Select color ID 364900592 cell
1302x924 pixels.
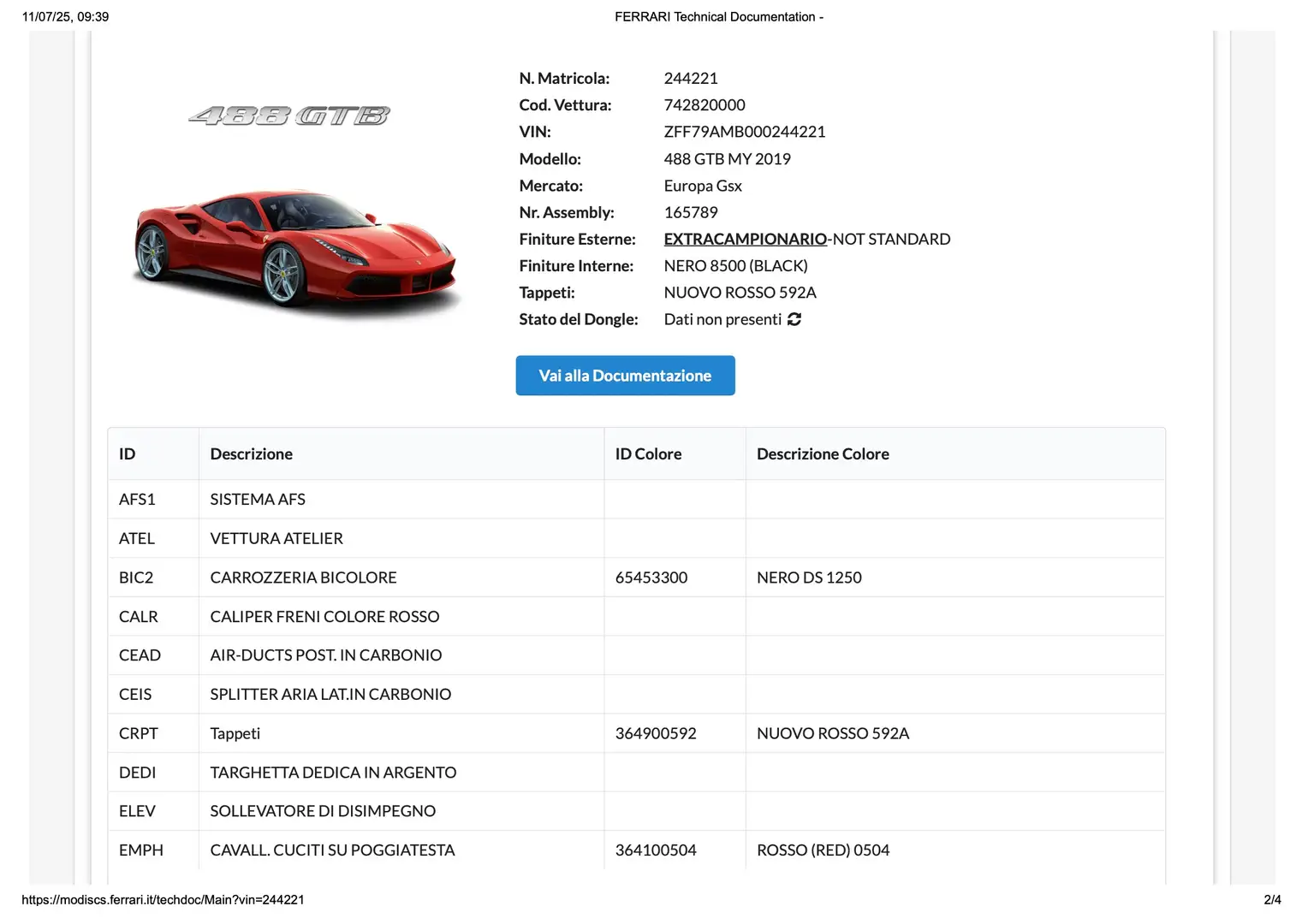[675, 734]
